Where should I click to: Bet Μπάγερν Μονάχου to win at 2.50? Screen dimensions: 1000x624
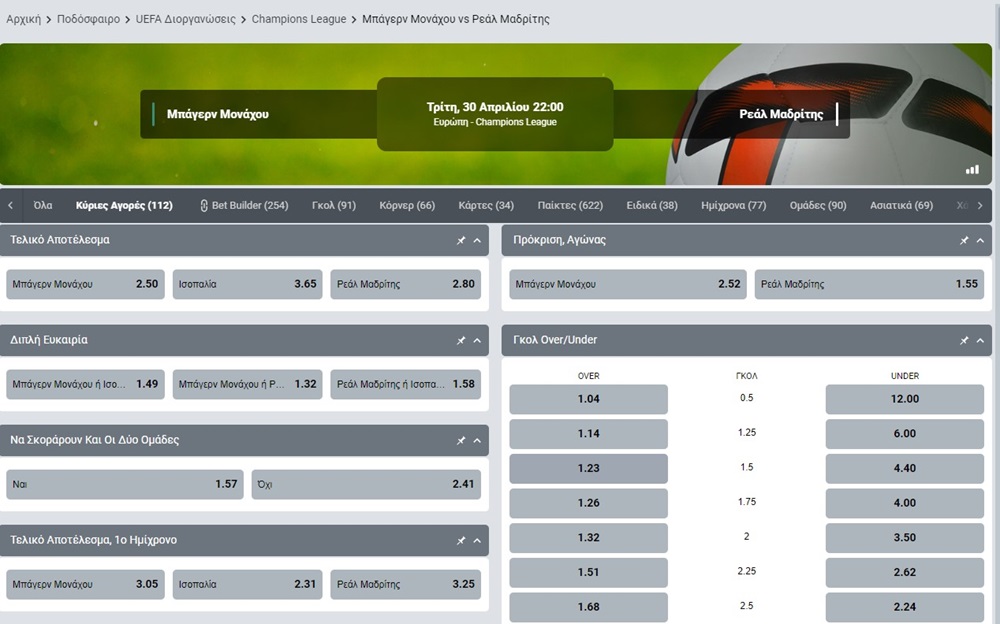tap(85, 284)
